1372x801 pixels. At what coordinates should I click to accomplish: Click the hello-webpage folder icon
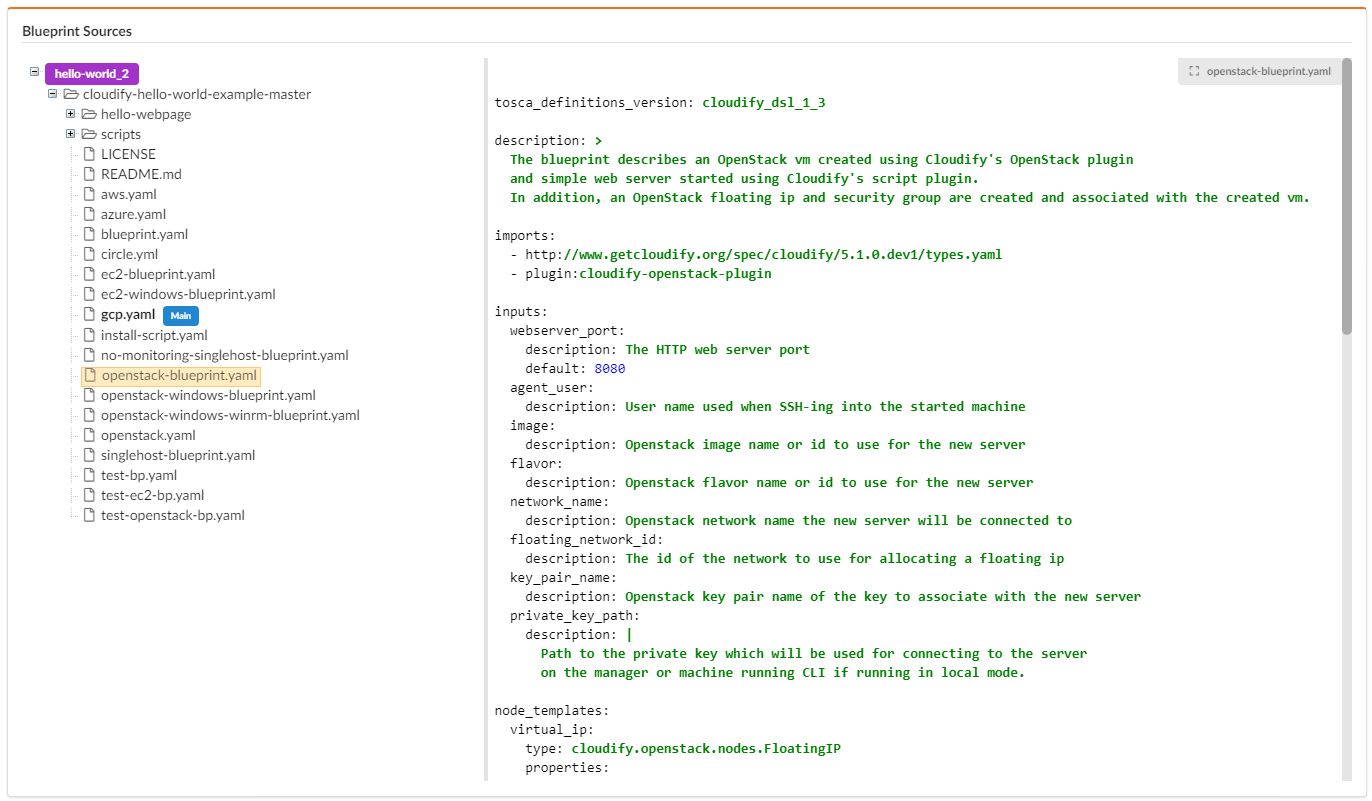[89, 114]
